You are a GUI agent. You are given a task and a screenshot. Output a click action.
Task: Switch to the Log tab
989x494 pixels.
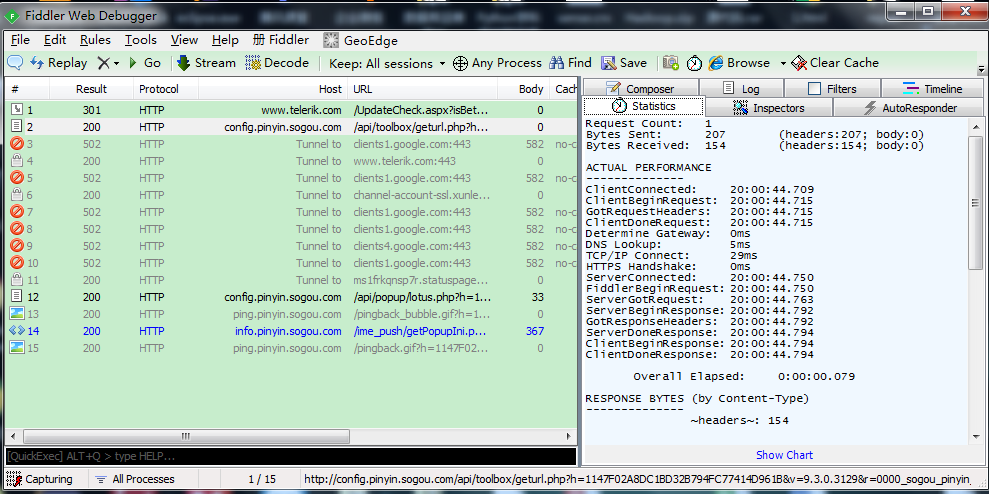click(741, 88)
